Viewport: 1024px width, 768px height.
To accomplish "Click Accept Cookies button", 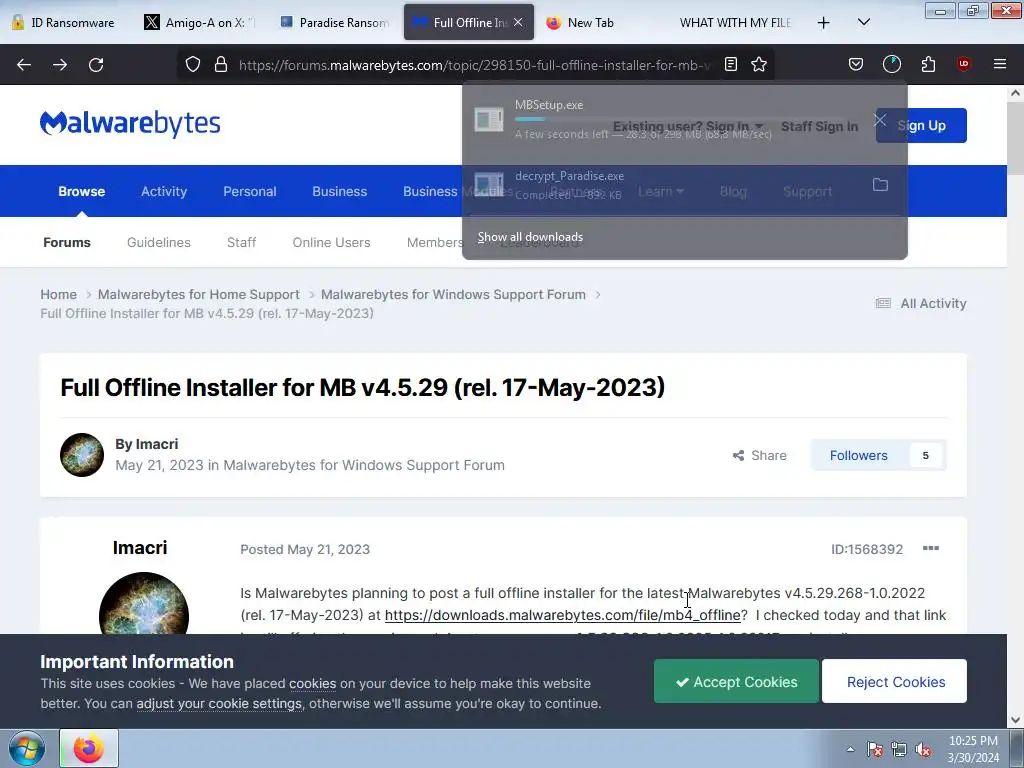I will coord(736,681).
